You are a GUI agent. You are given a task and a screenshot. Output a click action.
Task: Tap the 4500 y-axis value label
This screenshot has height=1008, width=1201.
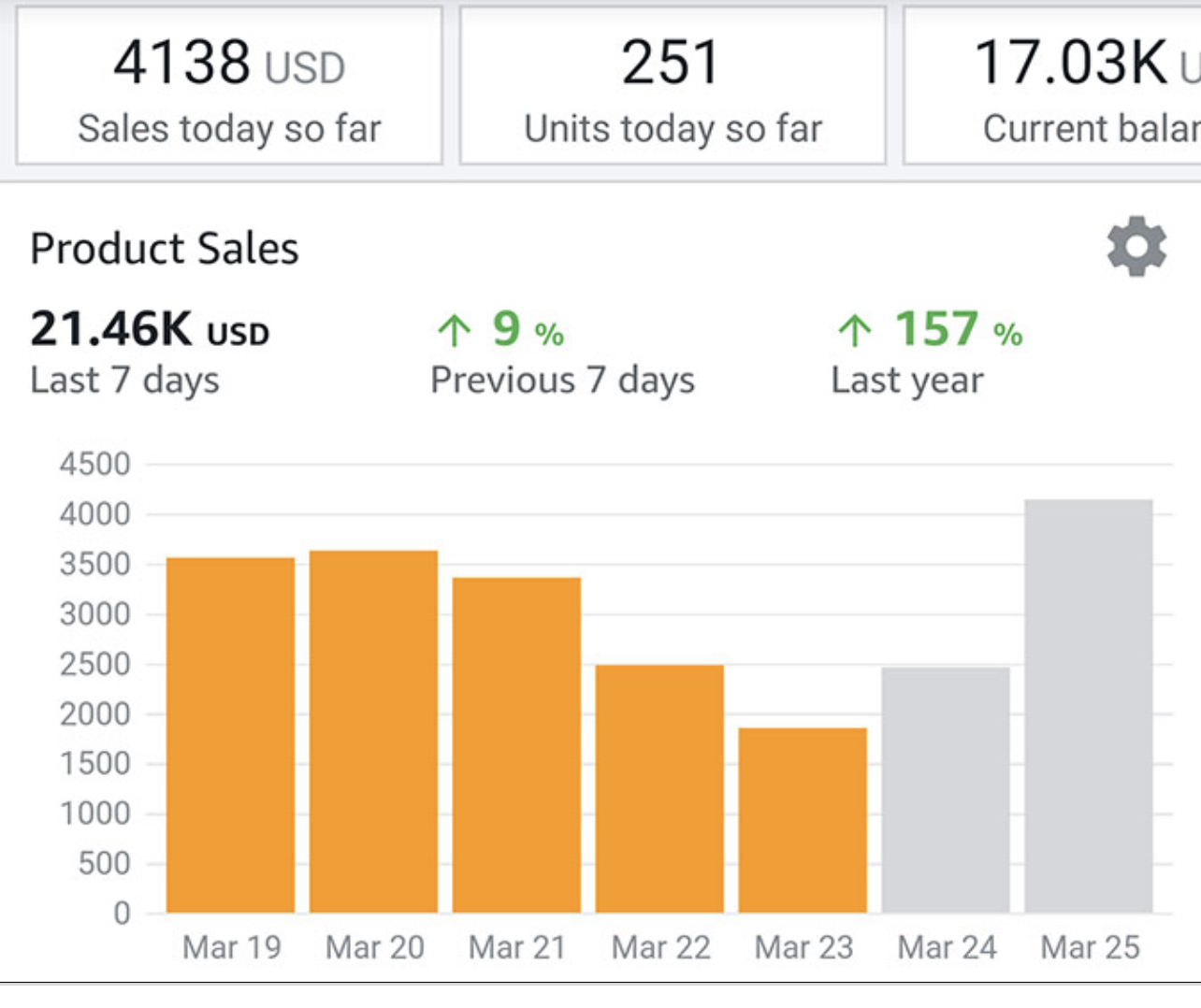[x=94, y=464]
